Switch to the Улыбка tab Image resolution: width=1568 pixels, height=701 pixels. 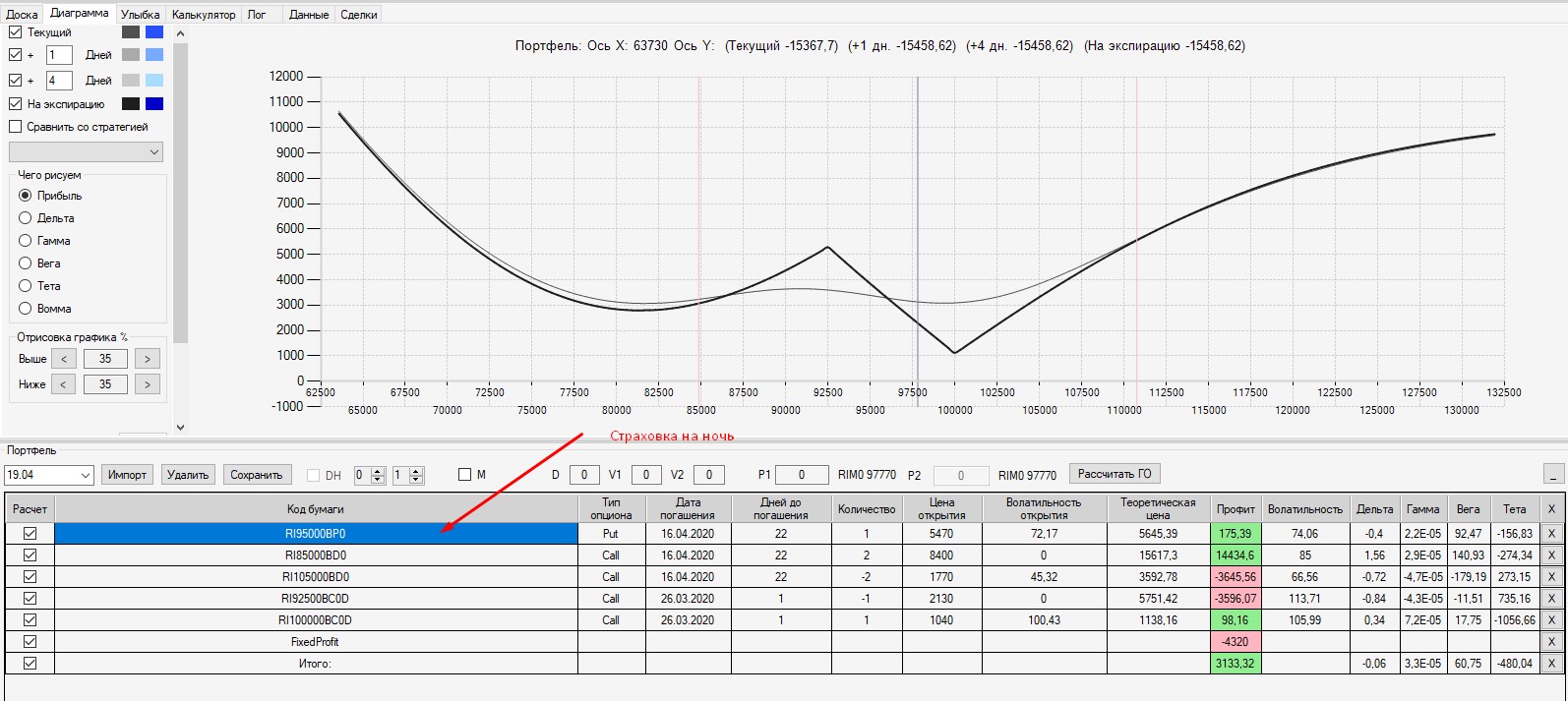(x=141, y=15)
